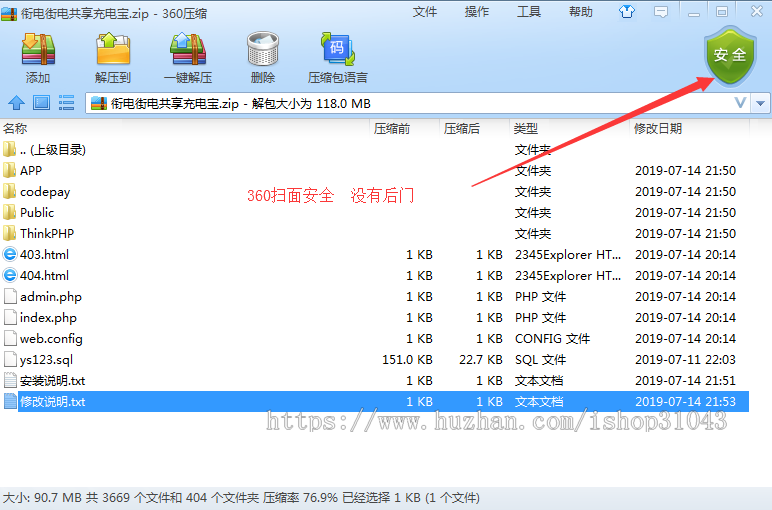The image size is (772, 510).
Task: Click the CONFIG 文件 type cell
Action: coord(552,339)
